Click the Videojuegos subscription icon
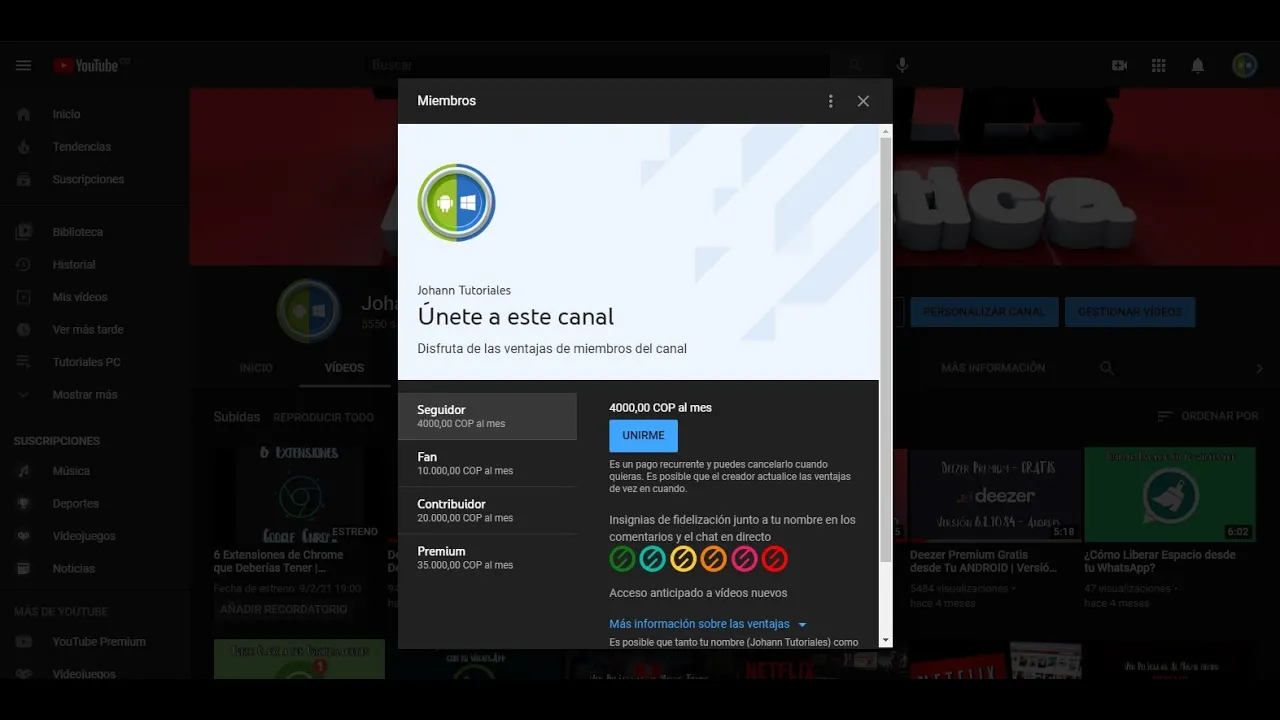Viewport: 1280px width, 720px height. click(23, 536)
